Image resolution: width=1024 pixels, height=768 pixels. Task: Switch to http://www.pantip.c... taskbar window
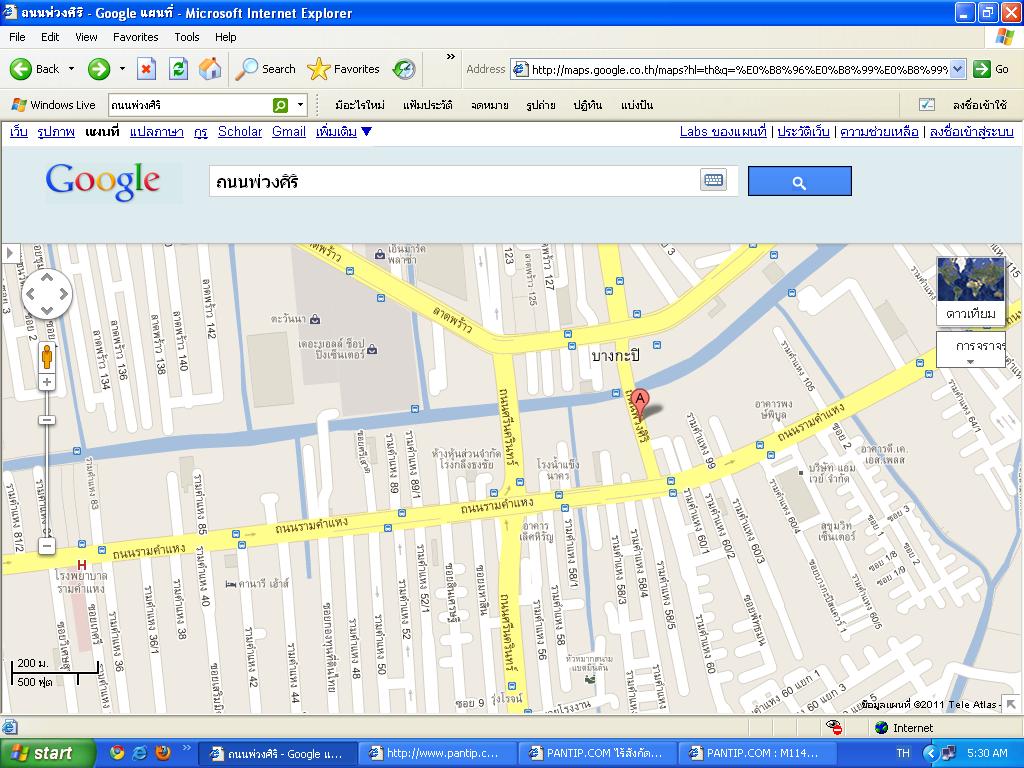(x=436, y=753)
